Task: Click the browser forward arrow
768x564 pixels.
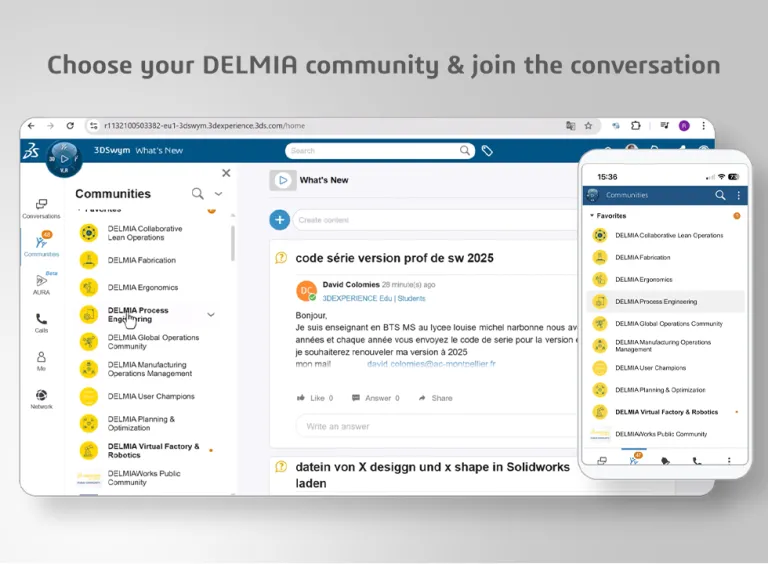Action: click(50, 126)
